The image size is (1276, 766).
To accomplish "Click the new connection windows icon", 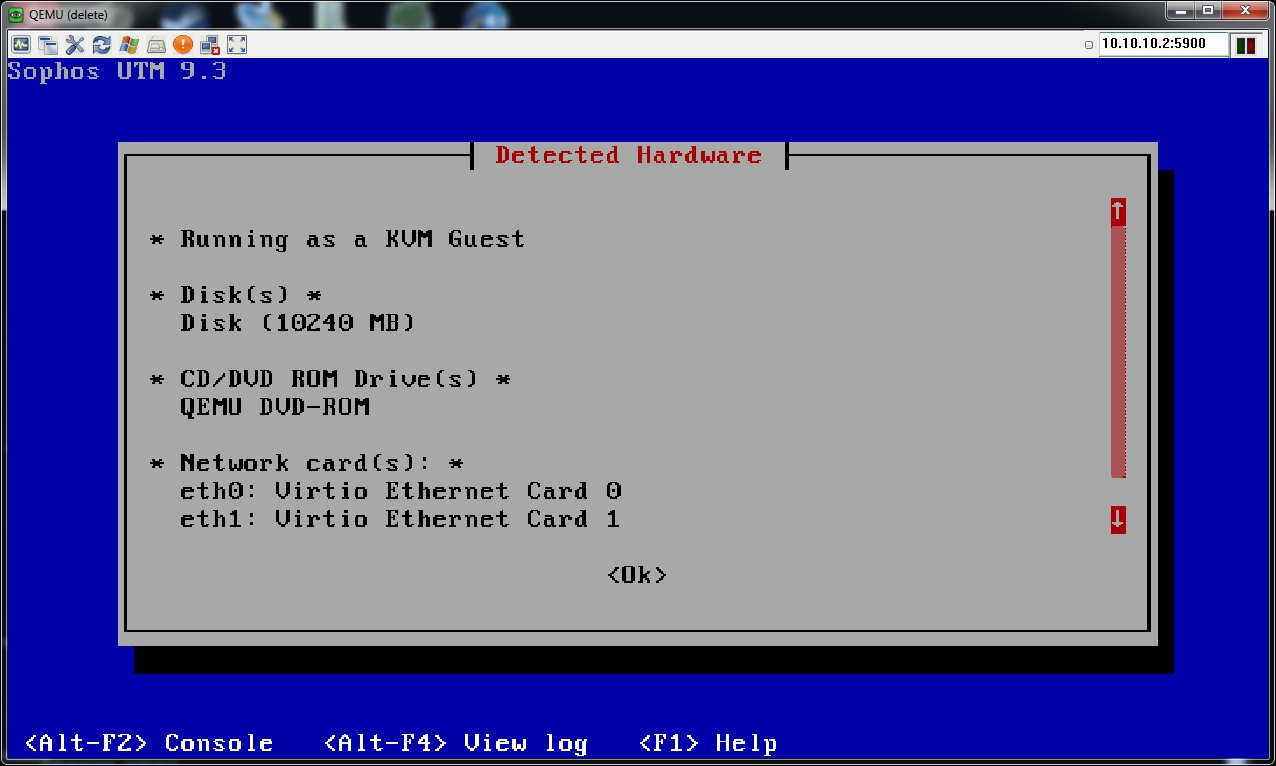I will point(48,44).
